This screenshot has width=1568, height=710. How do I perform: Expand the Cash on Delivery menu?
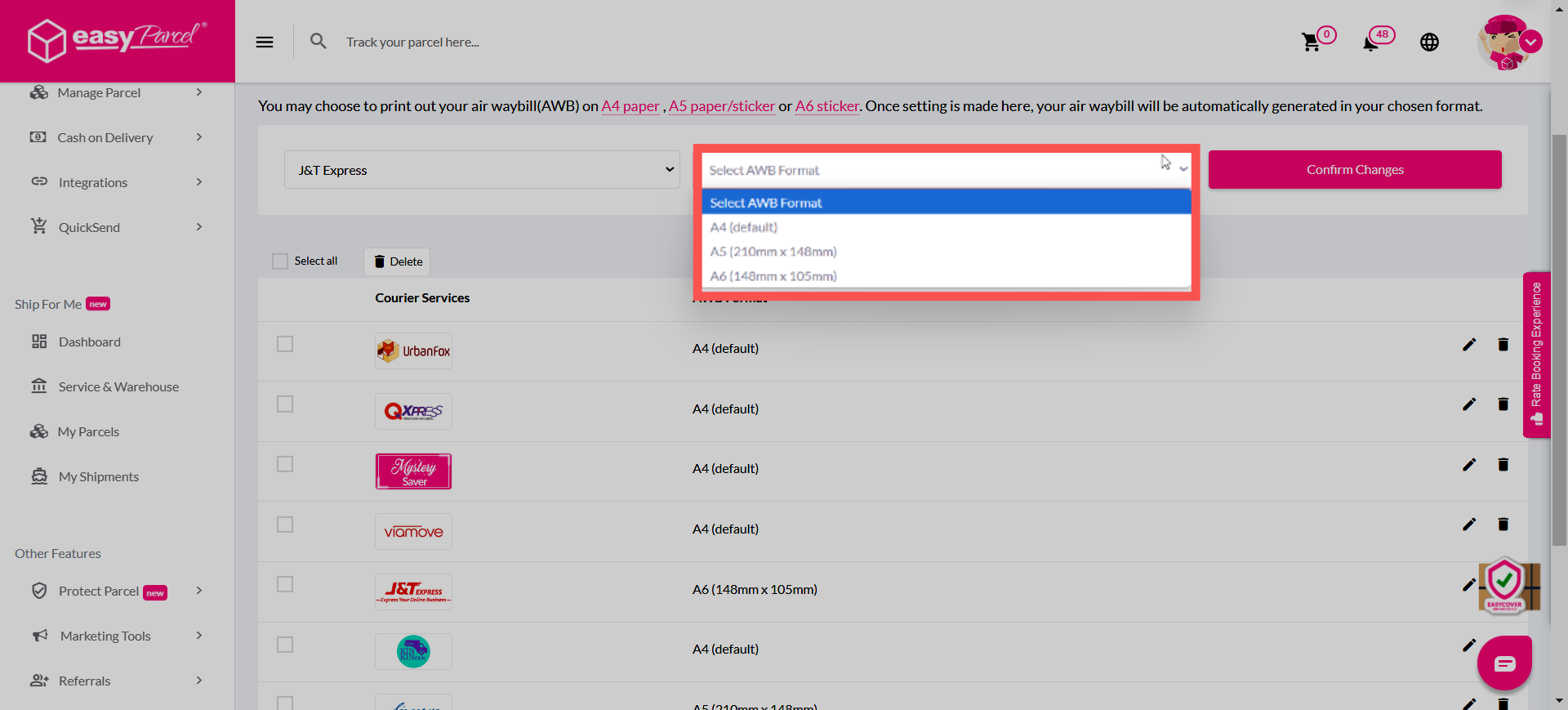click(x=116, y=137)
